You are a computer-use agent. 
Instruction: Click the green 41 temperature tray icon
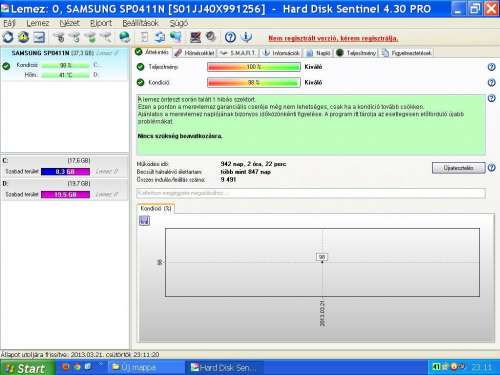point(436,367)
